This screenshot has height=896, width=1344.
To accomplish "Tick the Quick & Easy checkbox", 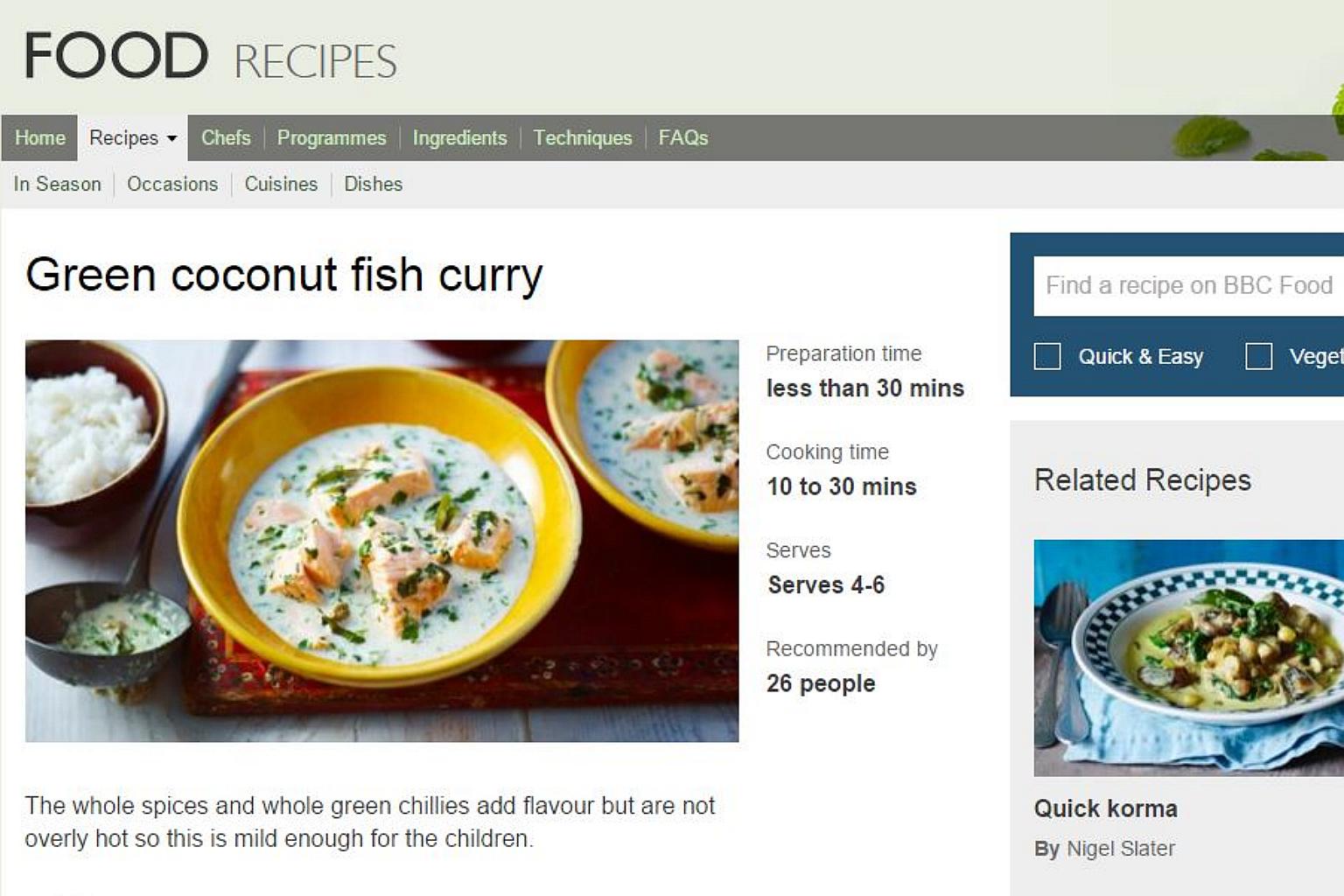I will (x=1047, y=356).
